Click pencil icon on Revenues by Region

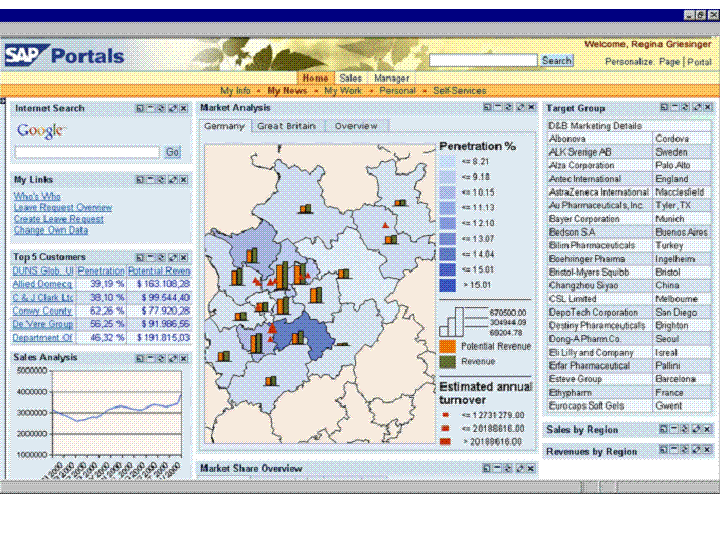click(696, 450)
